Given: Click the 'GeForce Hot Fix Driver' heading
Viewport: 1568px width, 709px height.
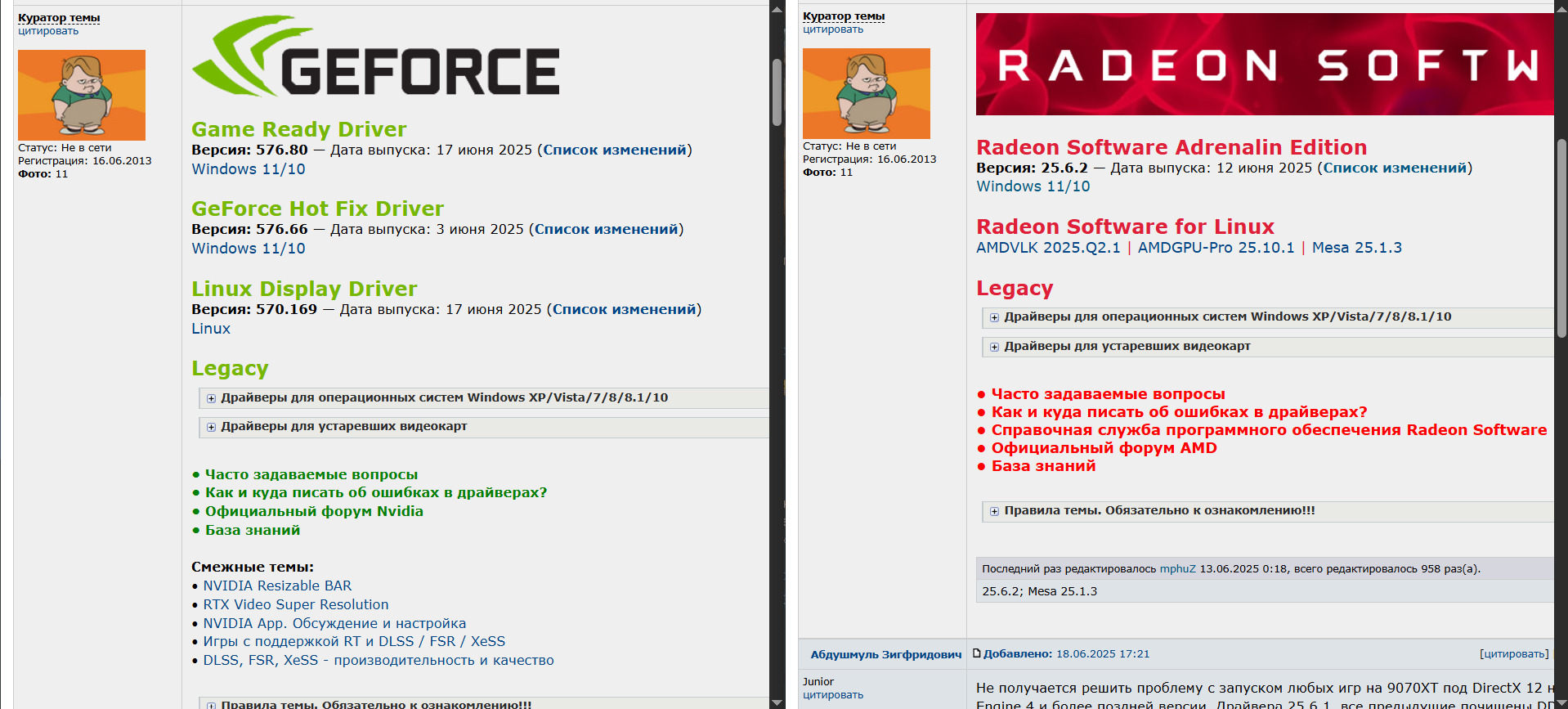Looking at the screenshot, I should click(x=318, y=209).
